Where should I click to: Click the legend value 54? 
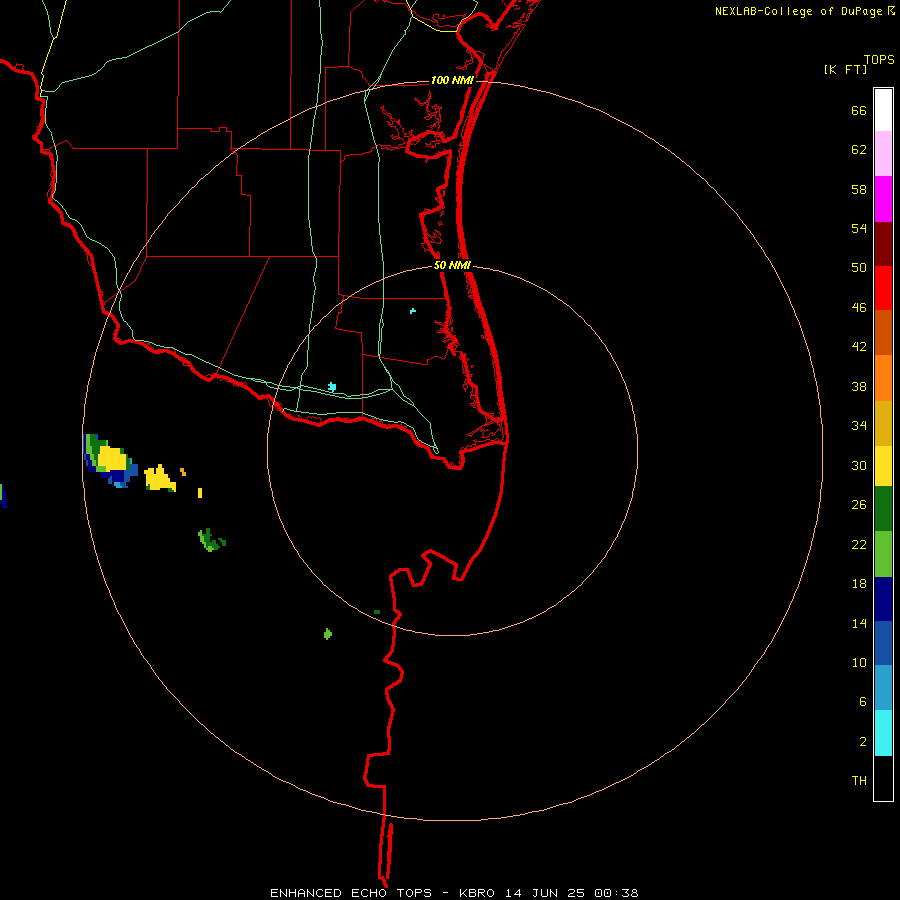(x=859, y=228)
